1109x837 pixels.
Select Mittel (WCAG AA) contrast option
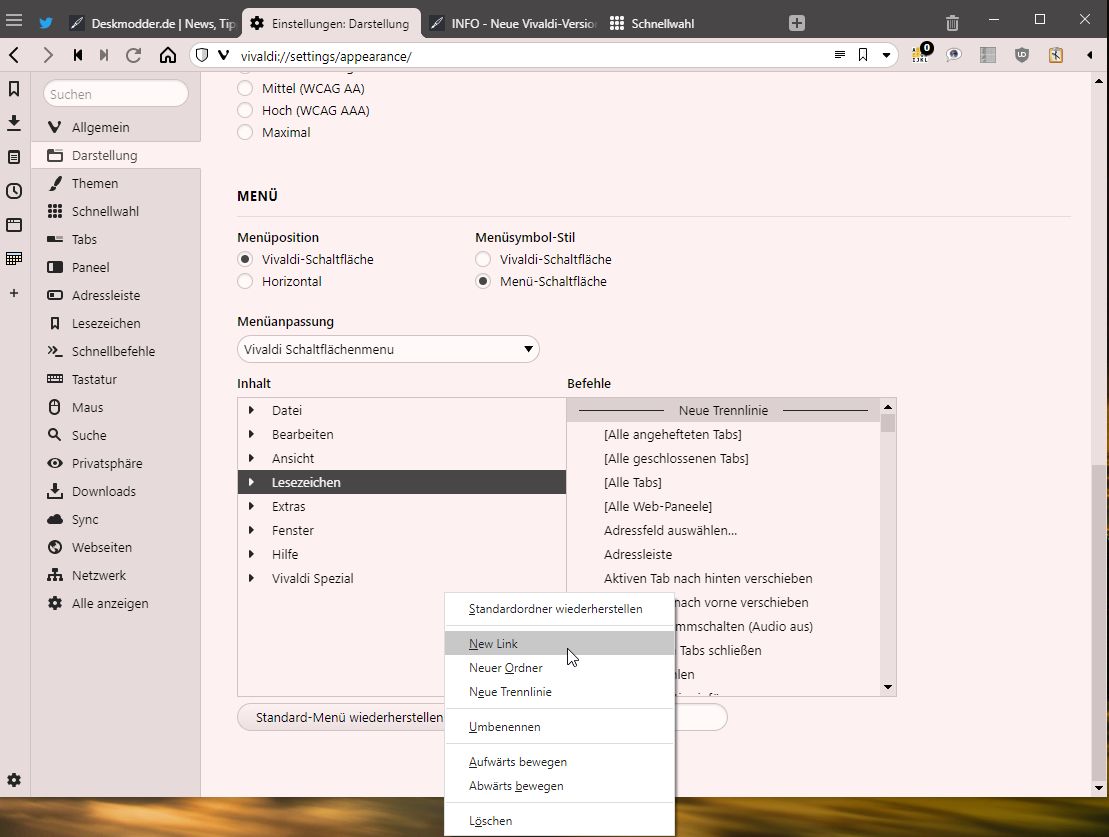245,88
